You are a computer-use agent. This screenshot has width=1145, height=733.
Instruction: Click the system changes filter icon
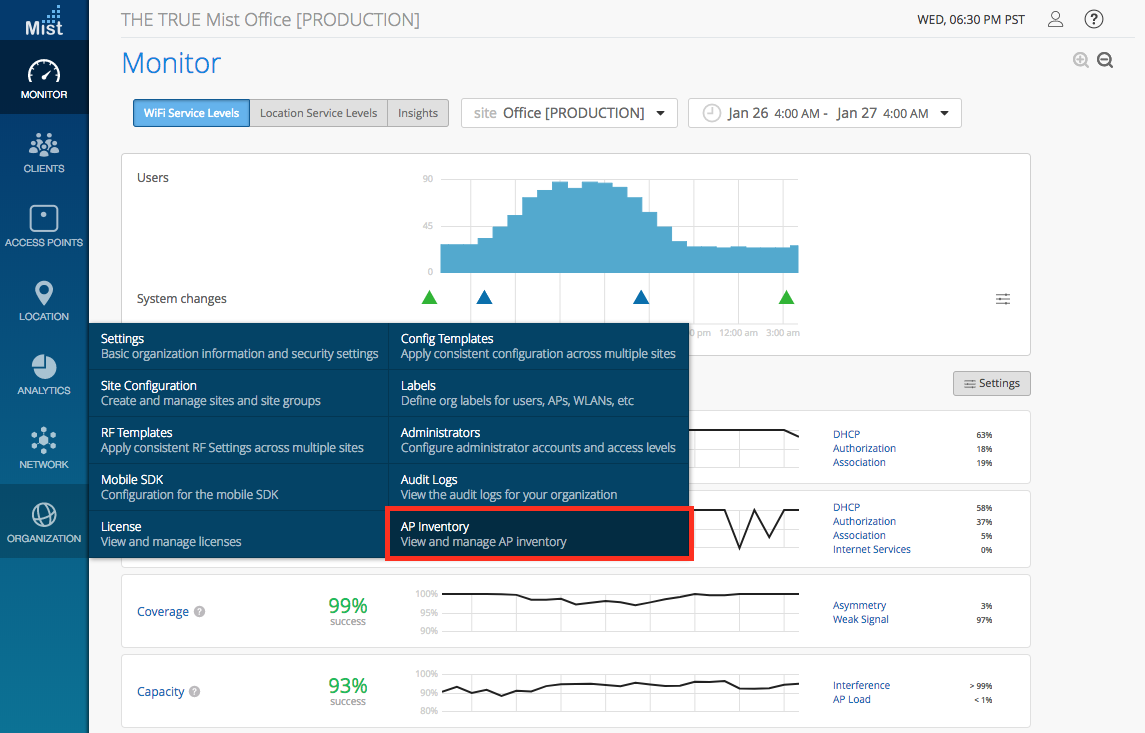(x=1003, y=299)
